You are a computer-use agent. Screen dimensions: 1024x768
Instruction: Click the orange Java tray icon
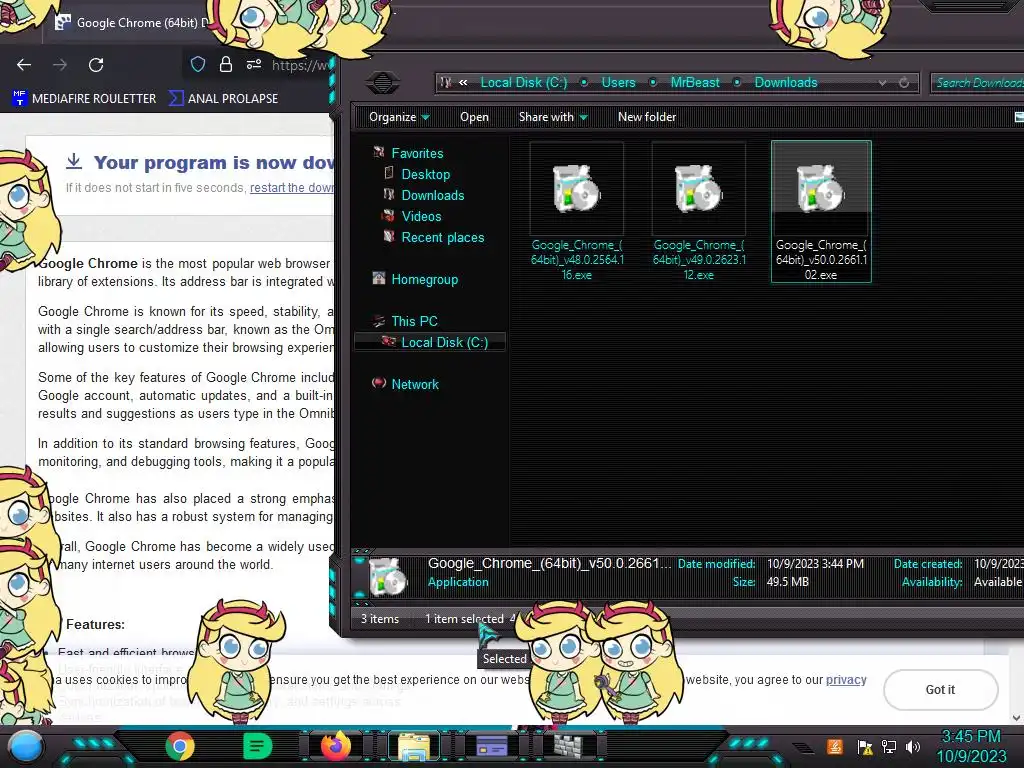(x=835, y=746)
